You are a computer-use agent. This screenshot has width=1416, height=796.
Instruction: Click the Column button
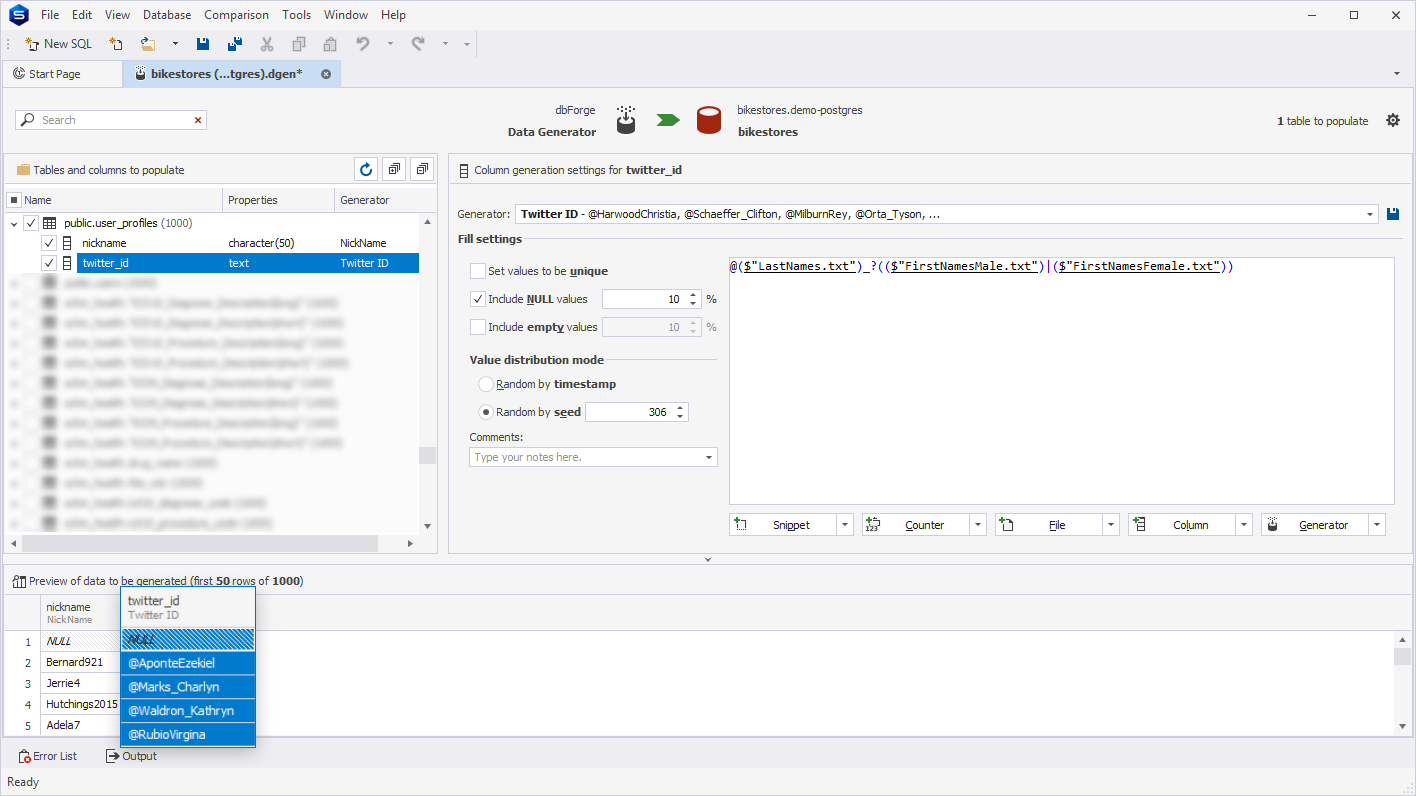point(1181,525)
